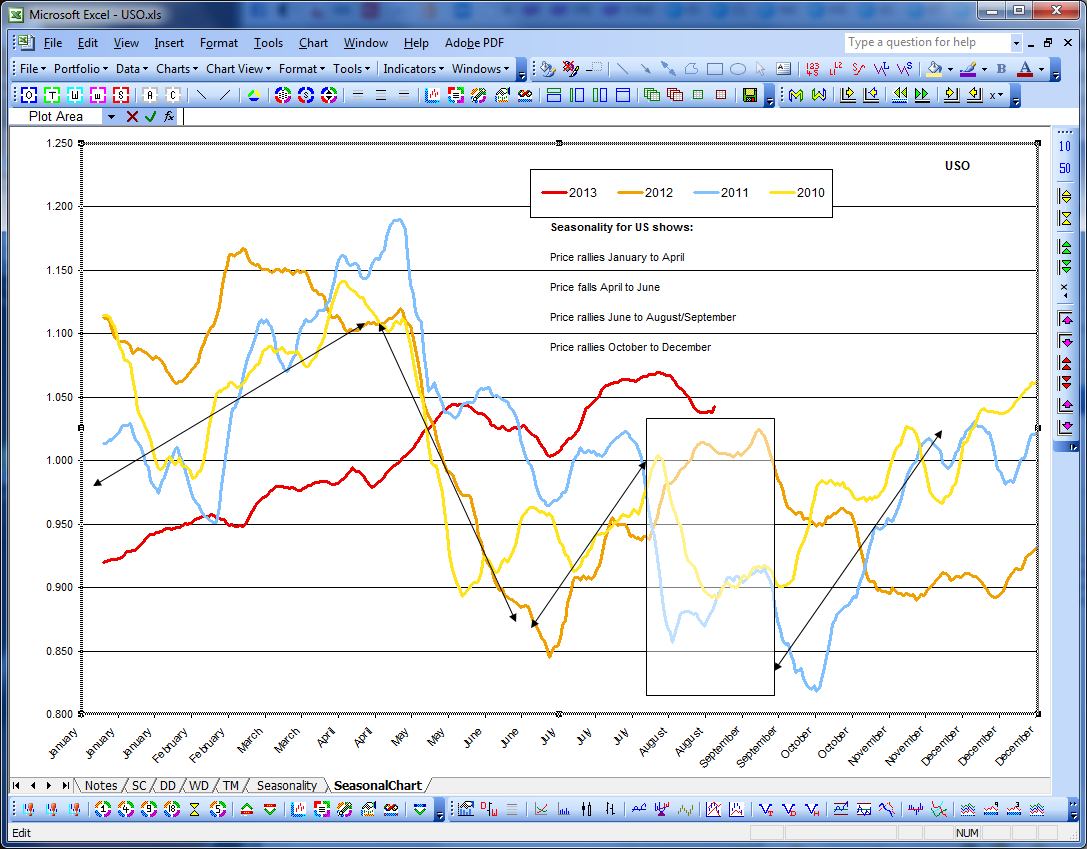This screenshot has height=849, width=1087.
Task: Click the chart legend box
Action: pos(681,193)
